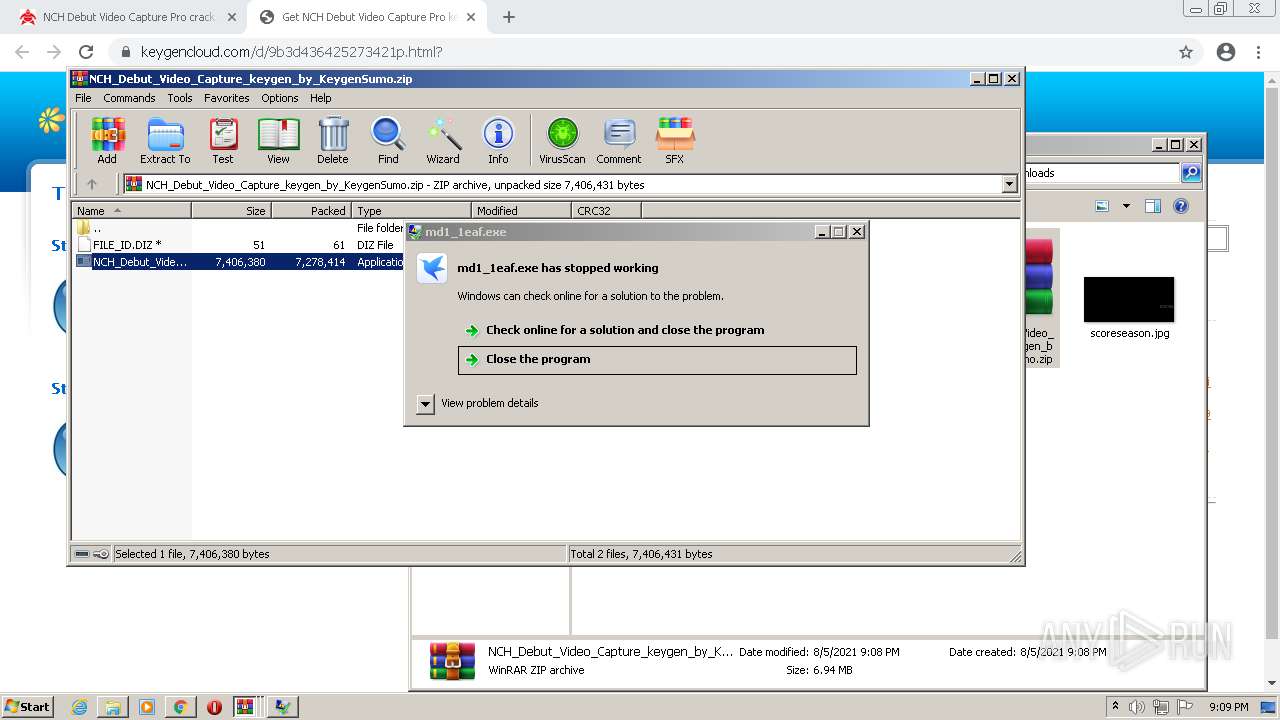The image size is (1280, 720).
Task: Show archive Info
Action: (x=498, y=141)
